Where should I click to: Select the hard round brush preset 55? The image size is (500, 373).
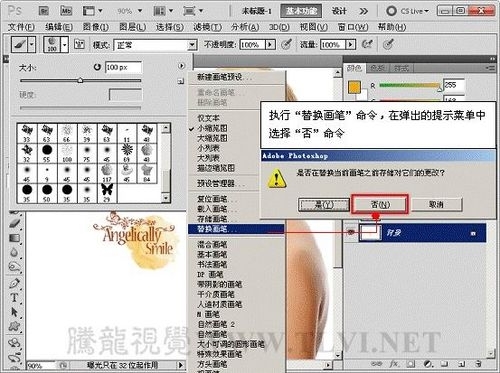click(47, 153)
